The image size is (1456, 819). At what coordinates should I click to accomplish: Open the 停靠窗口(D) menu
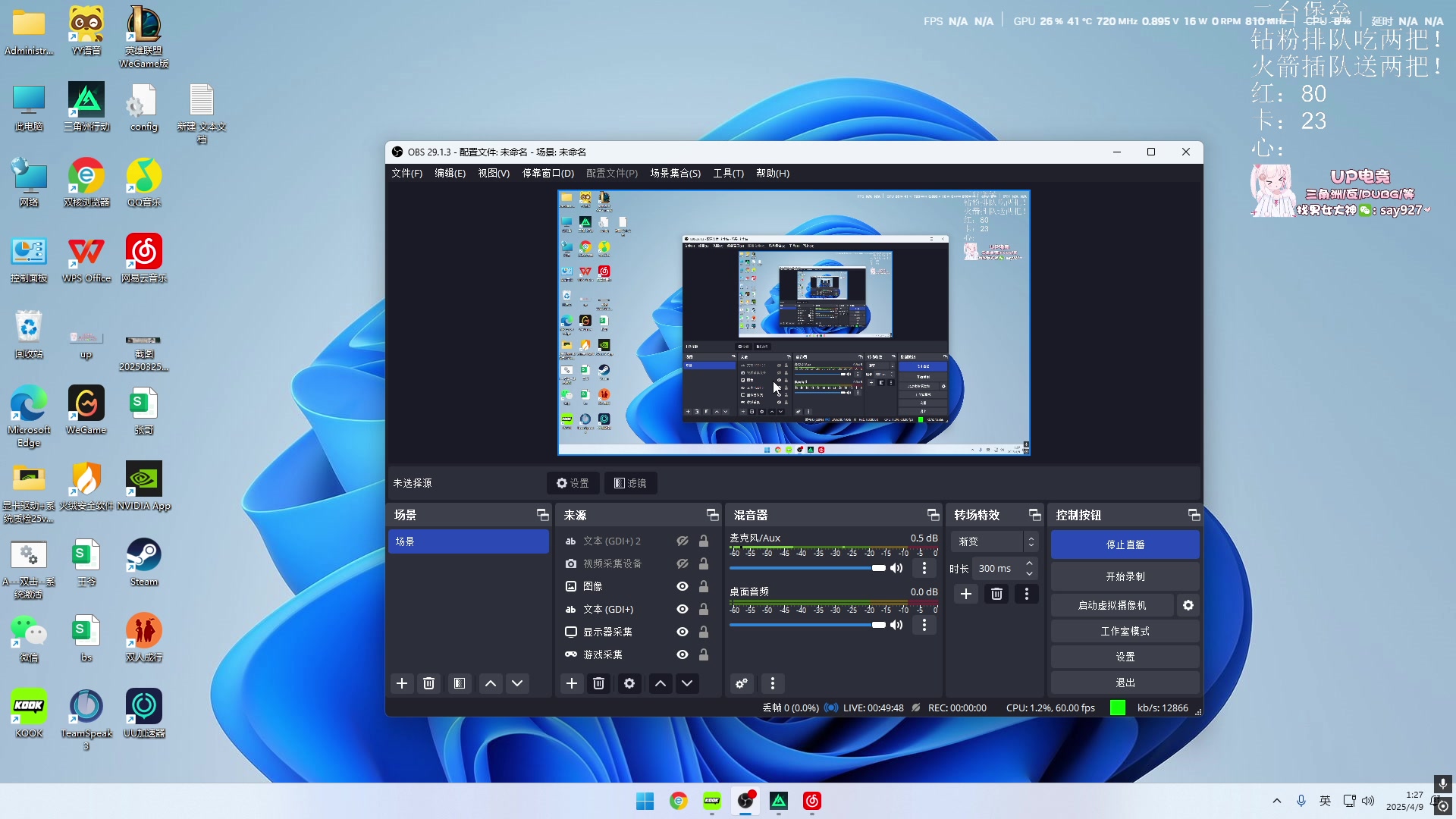click(x=548, y=173)
